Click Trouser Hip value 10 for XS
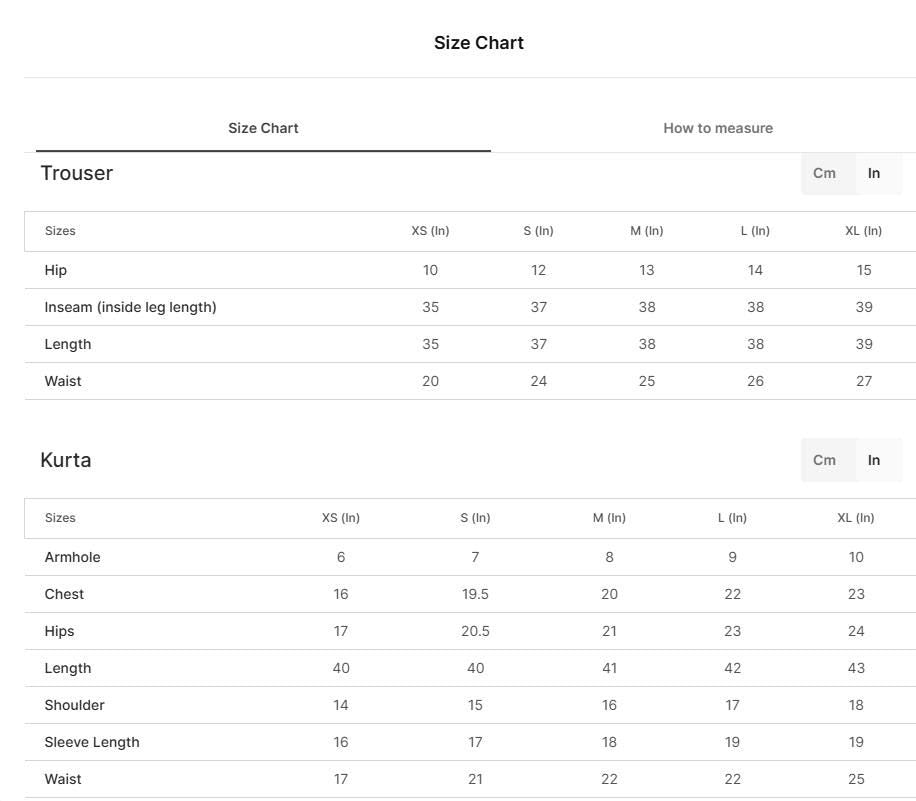Viewport: 916px width, 801px height. coord(430,271)
